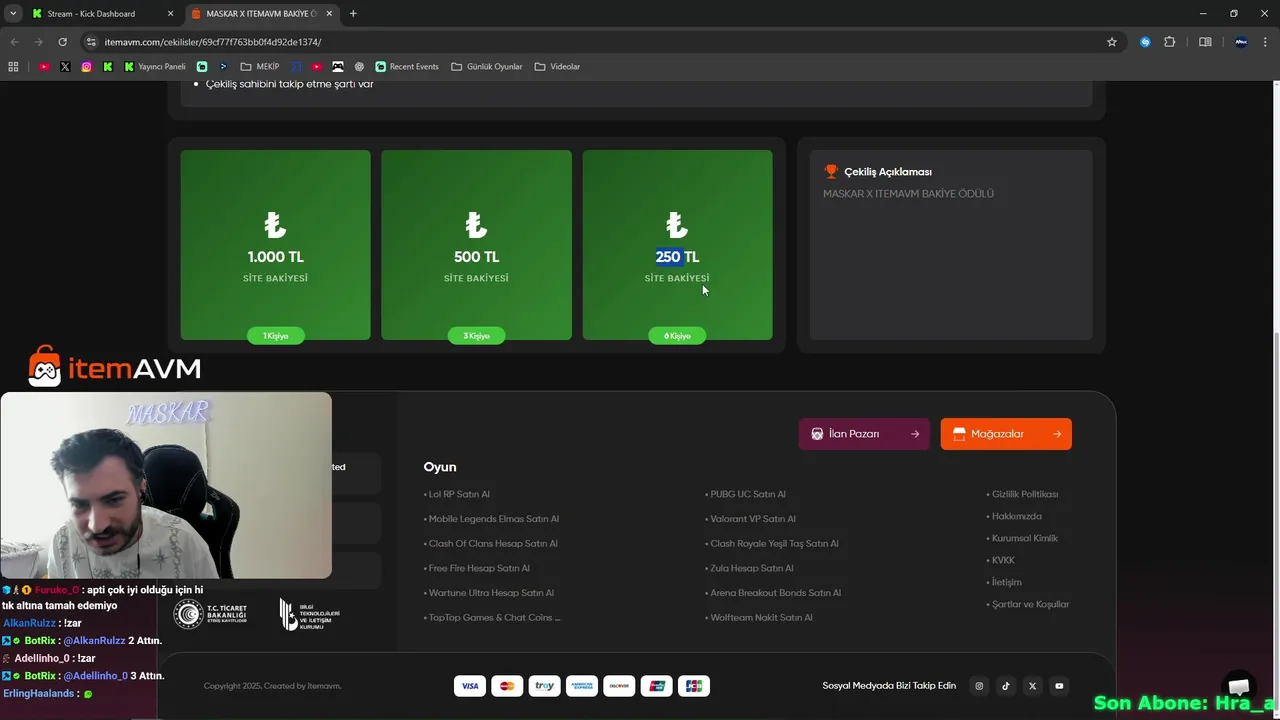Open the apps grid in bookmarks bar
Viewport: 1280px width, 720px height.
[13, 67]
